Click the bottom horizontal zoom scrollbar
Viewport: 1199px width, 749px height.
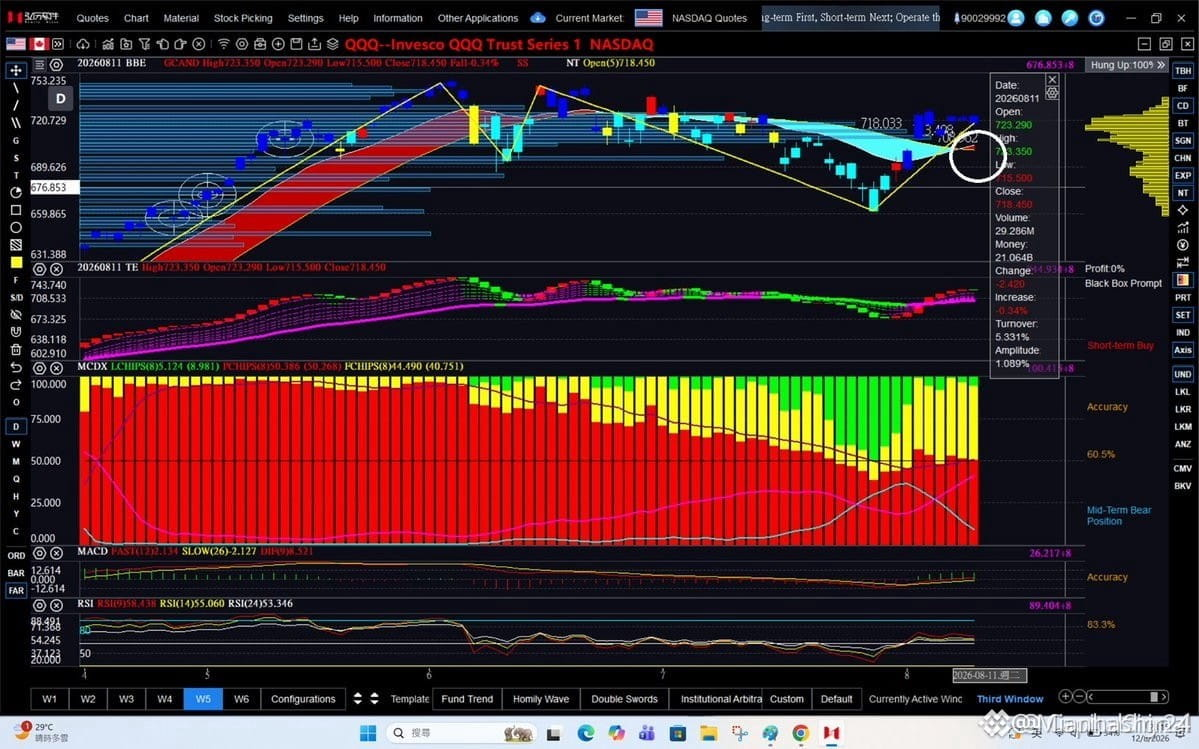coord(1128,696)
